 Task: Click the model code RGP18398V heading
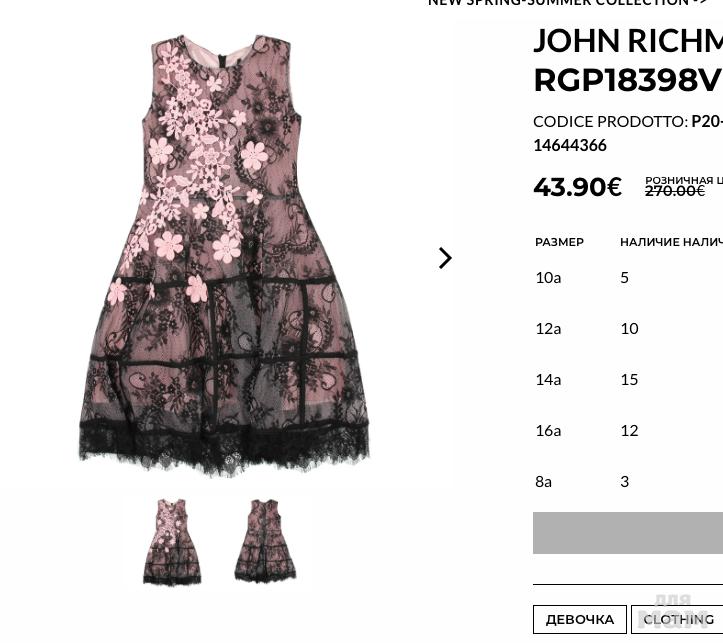point(627,80)
